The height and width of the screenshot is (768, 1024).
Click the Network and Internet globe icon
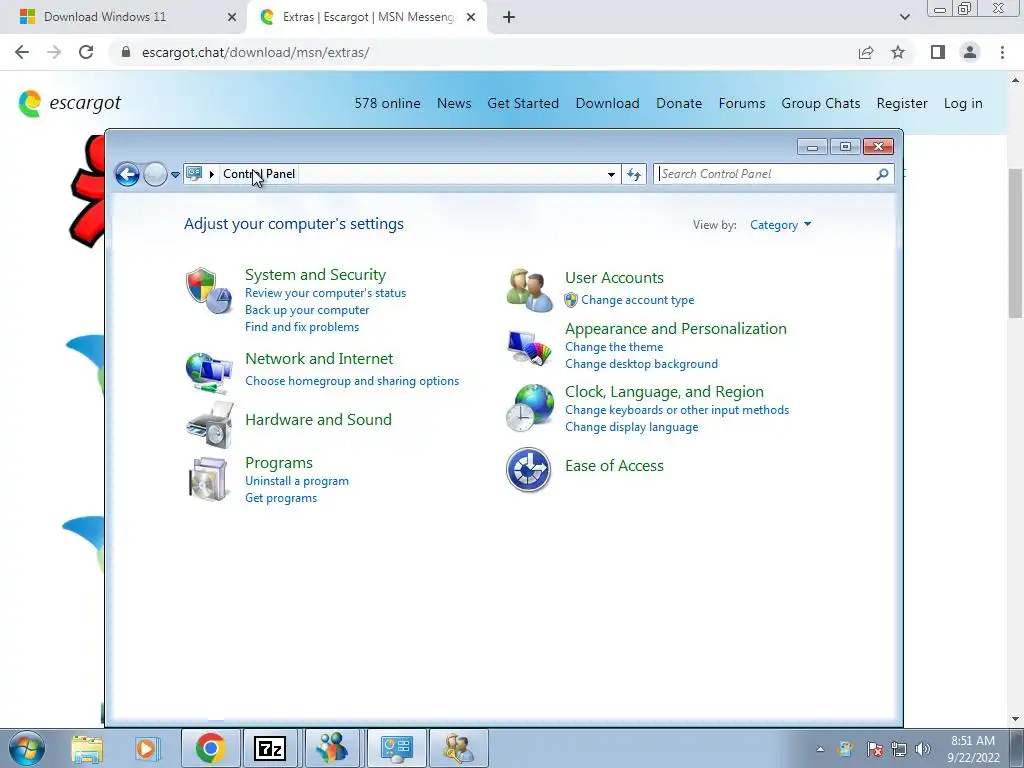(x=209, y=373)
